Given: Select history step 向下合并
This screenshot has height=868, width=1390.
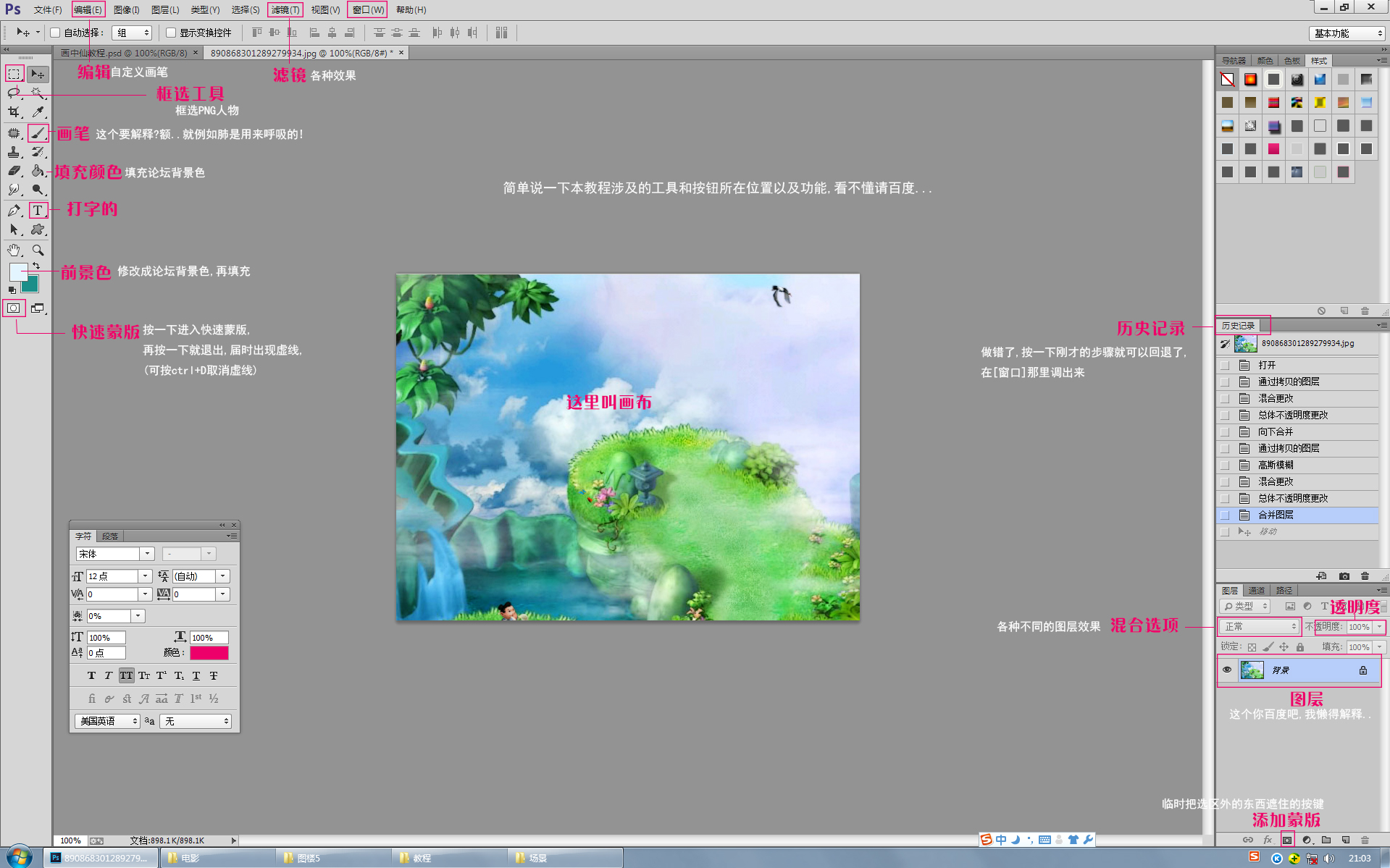Looking at the screenshot, I should click(x=1298, y=431).
